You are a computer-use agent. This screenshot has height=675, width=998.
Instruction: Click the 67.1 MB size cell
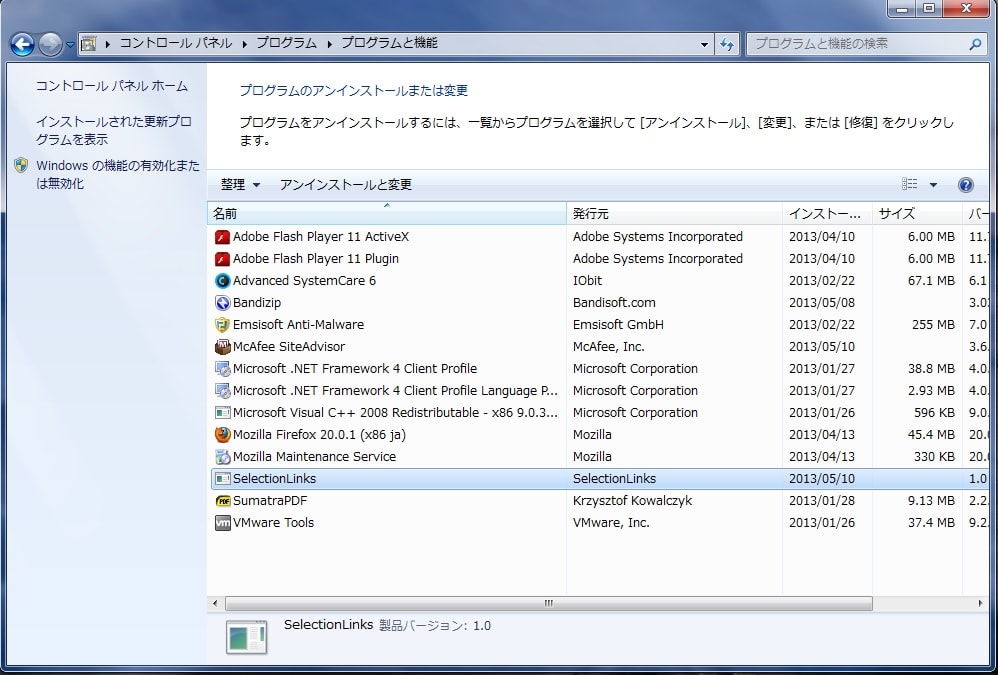pos(931,281)
